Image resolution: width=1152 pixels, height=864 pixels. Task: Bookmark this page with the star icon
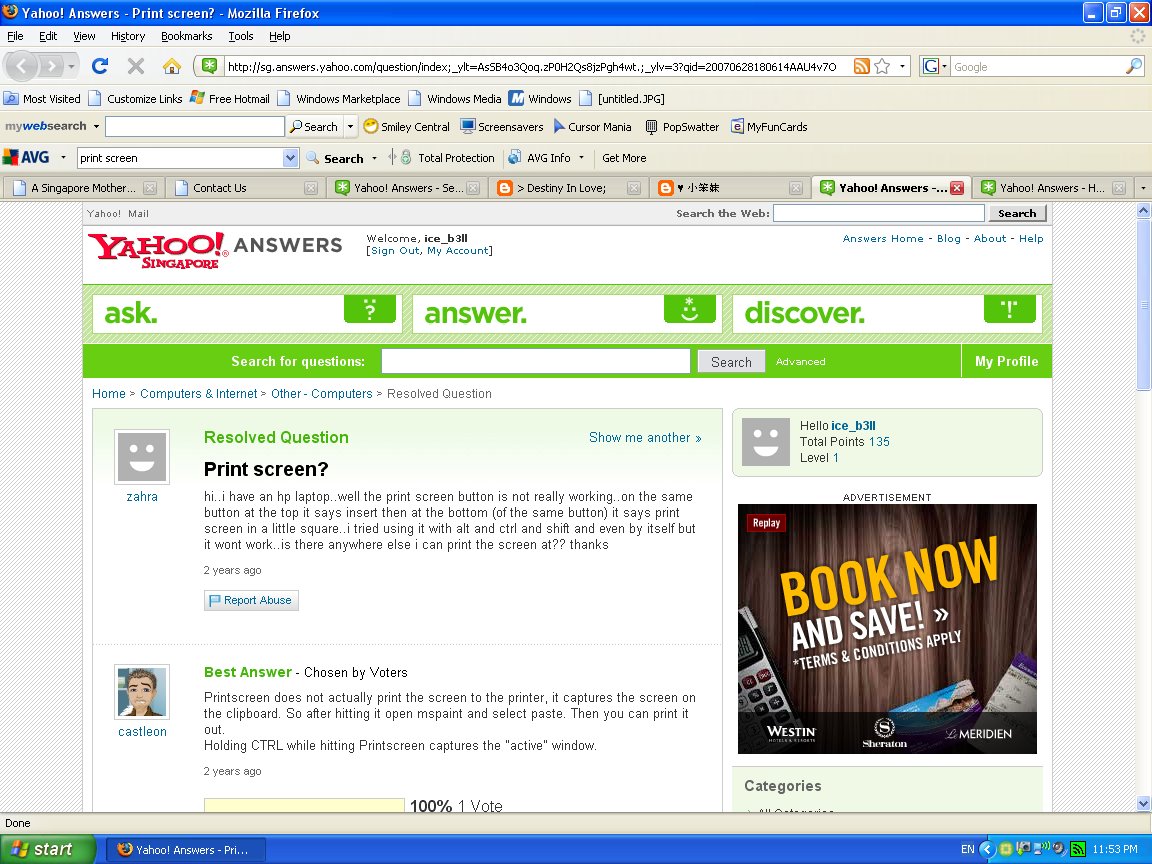click(882, 67)
